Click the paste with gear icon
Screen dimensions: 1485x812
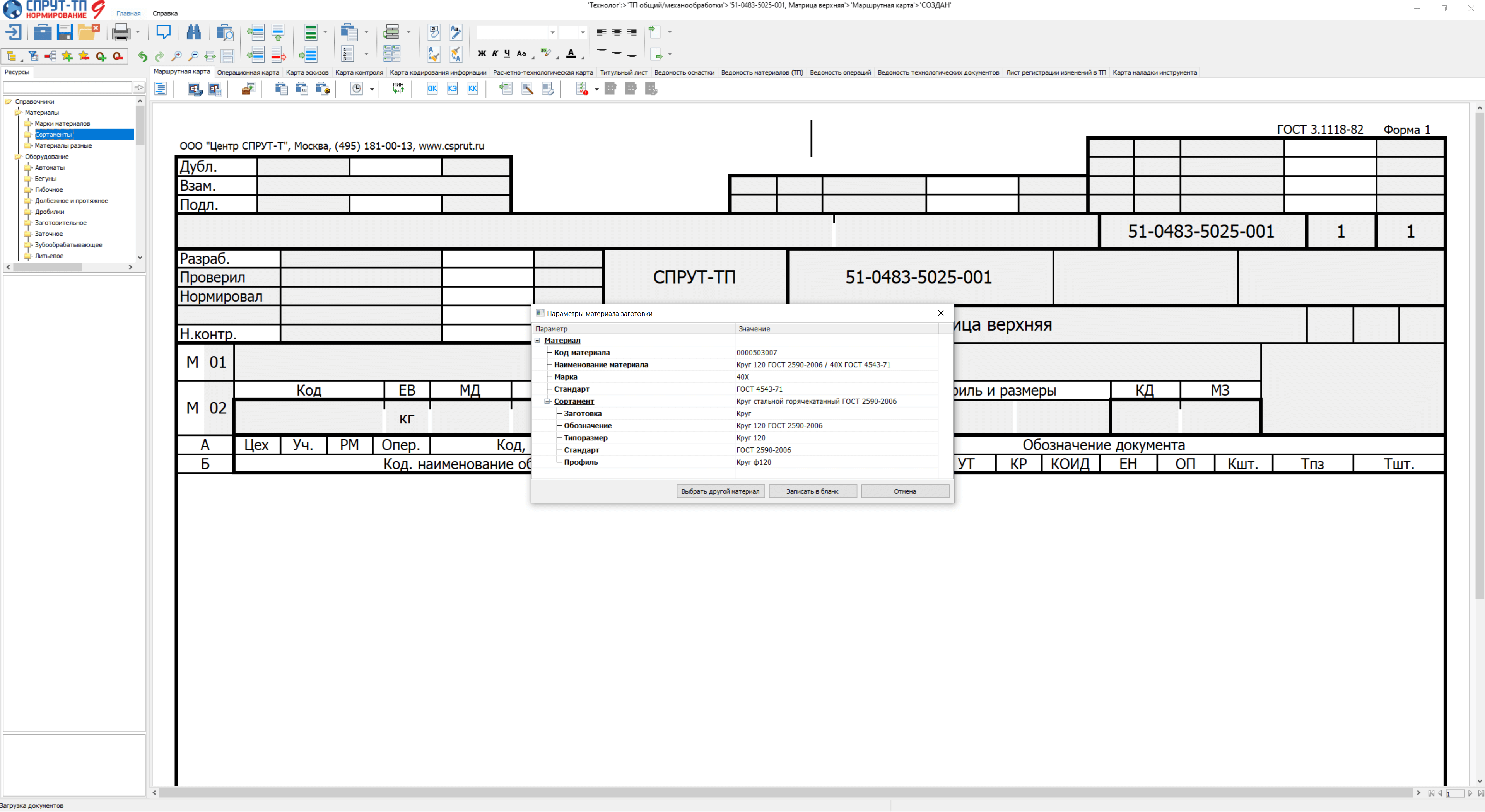(323, 88)
